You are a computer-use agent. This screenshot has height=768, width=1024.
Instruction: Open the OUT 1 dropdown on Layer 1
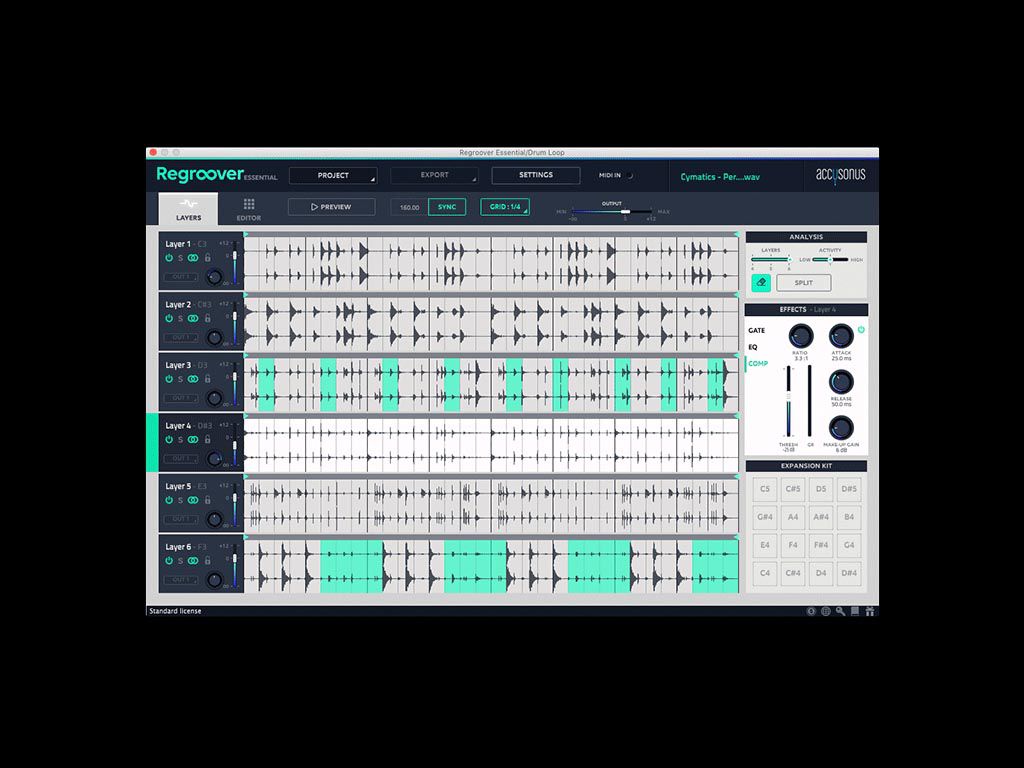180,276
